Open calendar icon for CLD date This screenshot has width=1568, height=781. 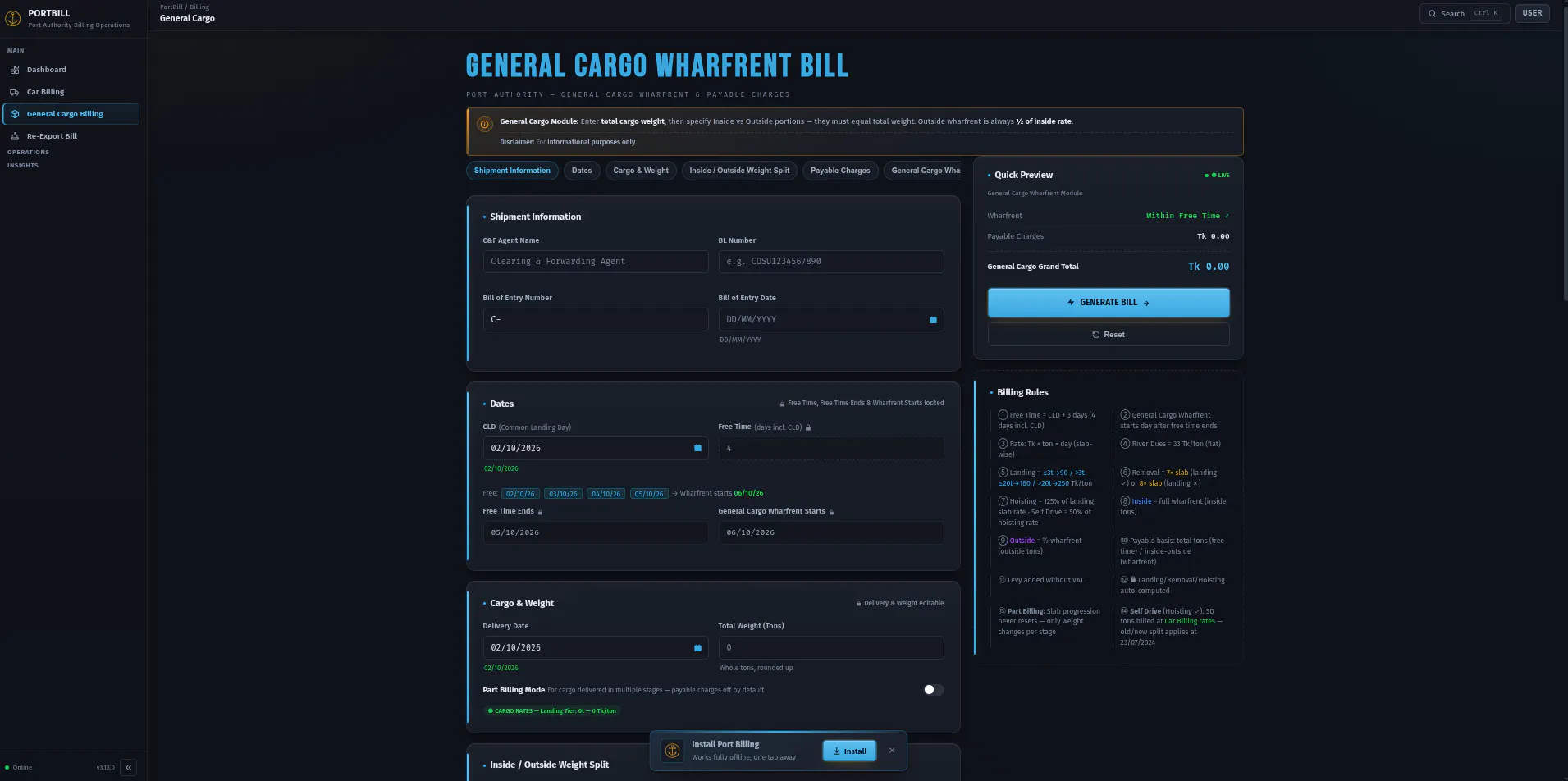(x=697, y=448)
